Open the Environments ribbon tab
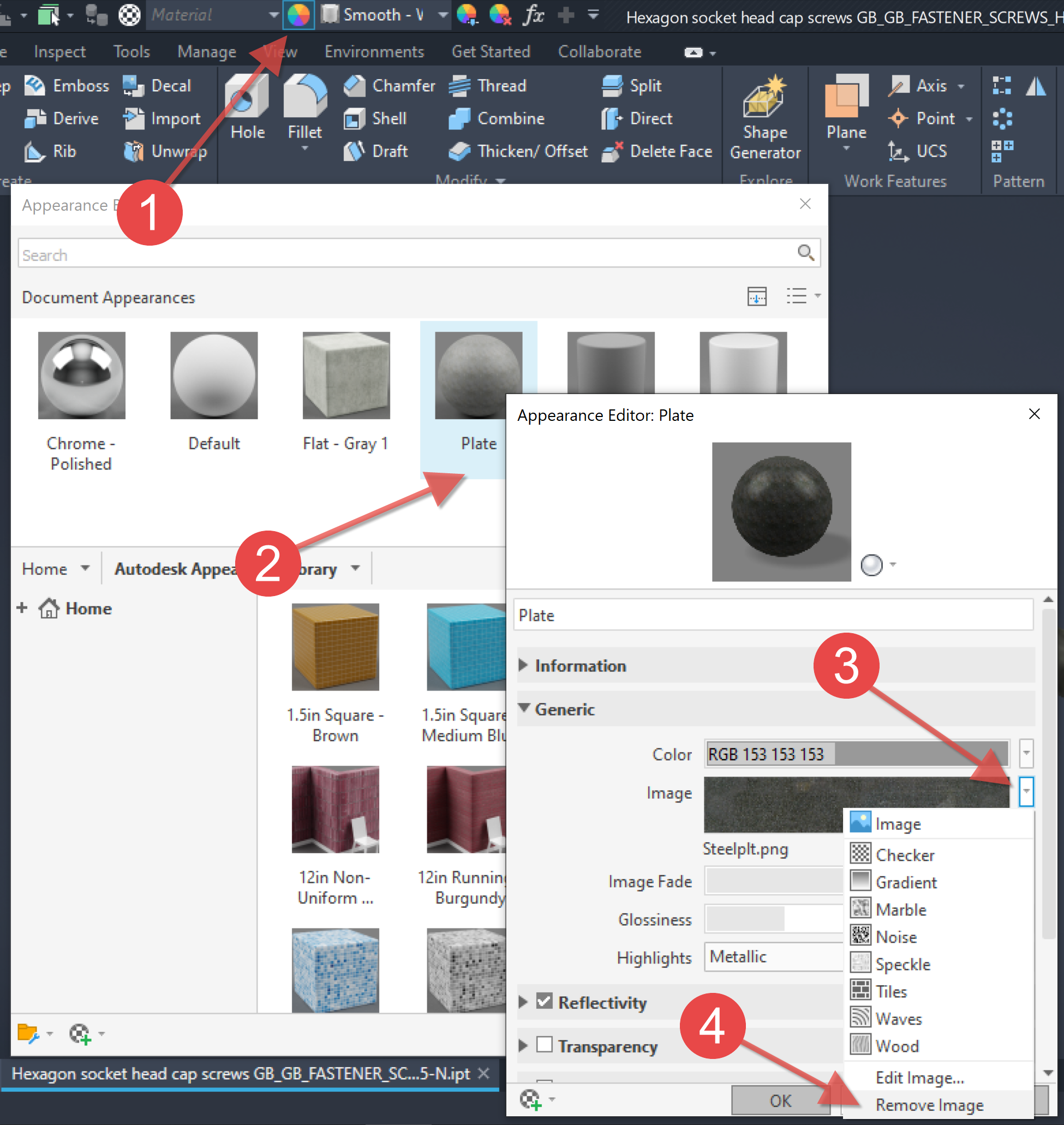This screenshot has width=1064, height=1125. click(374, 52)
